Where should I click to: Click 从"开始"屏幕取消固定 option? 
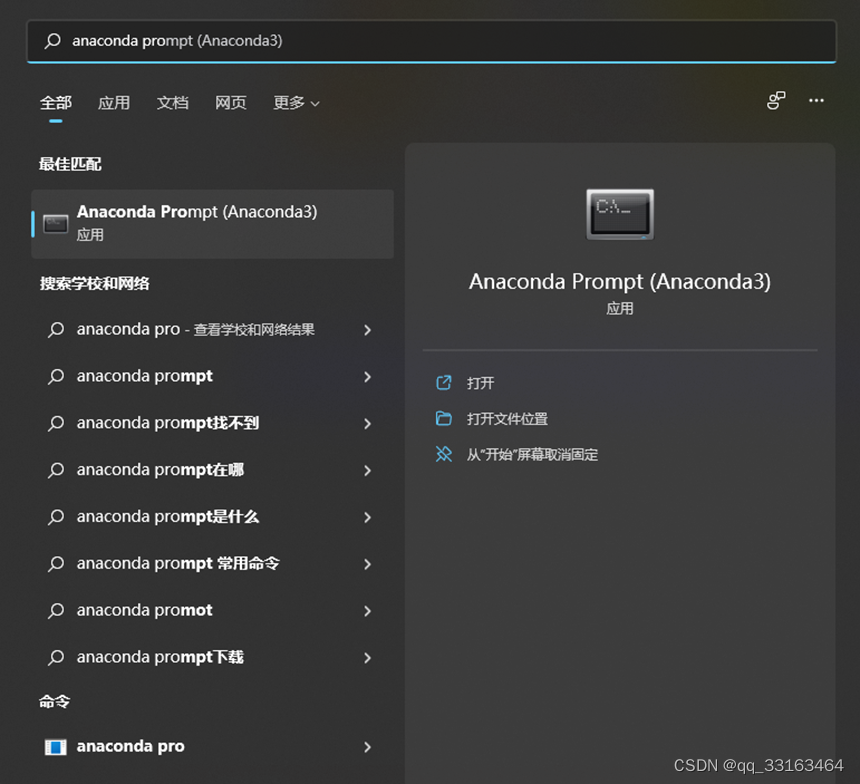pos(532,455)
